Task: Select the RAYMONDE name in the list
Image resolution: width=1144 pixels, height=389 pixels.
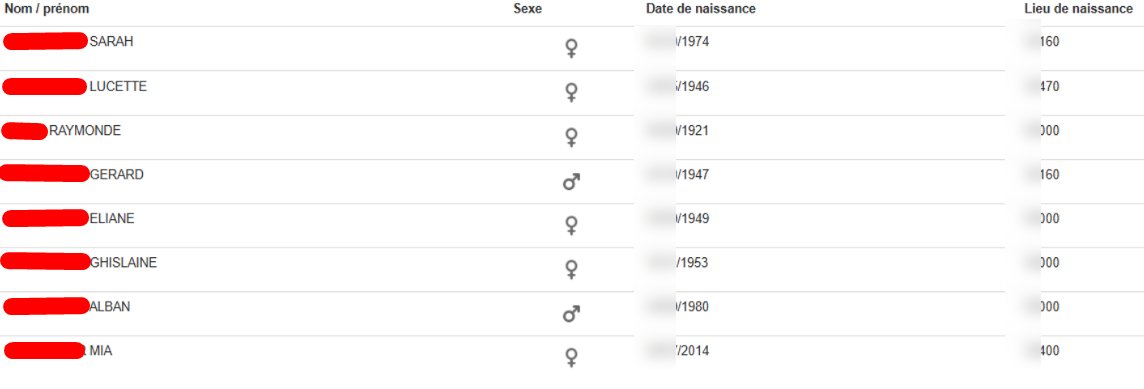Action: (85, 131)
